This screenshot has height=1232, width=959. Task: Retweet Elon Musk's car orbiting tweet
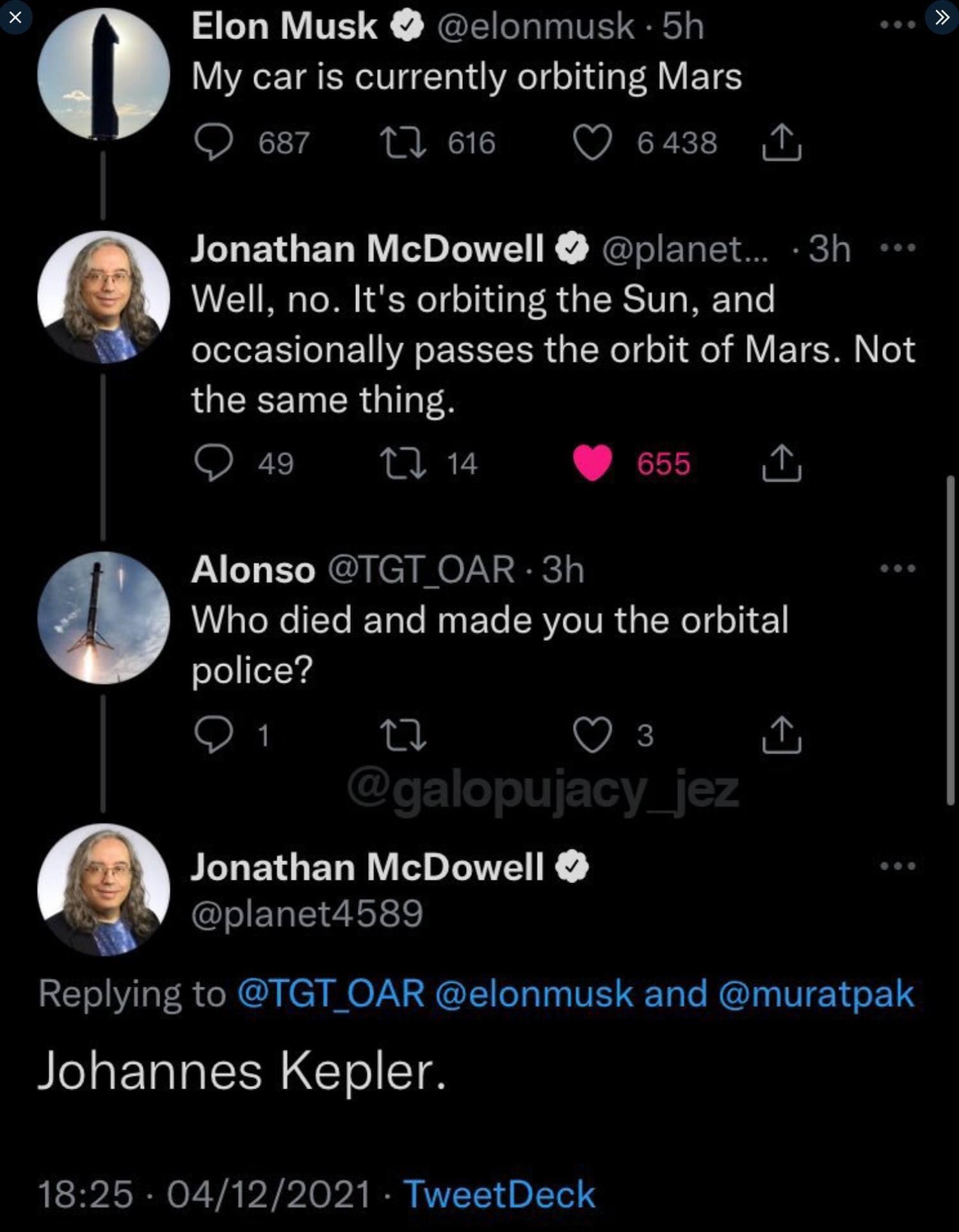(403, 142)
